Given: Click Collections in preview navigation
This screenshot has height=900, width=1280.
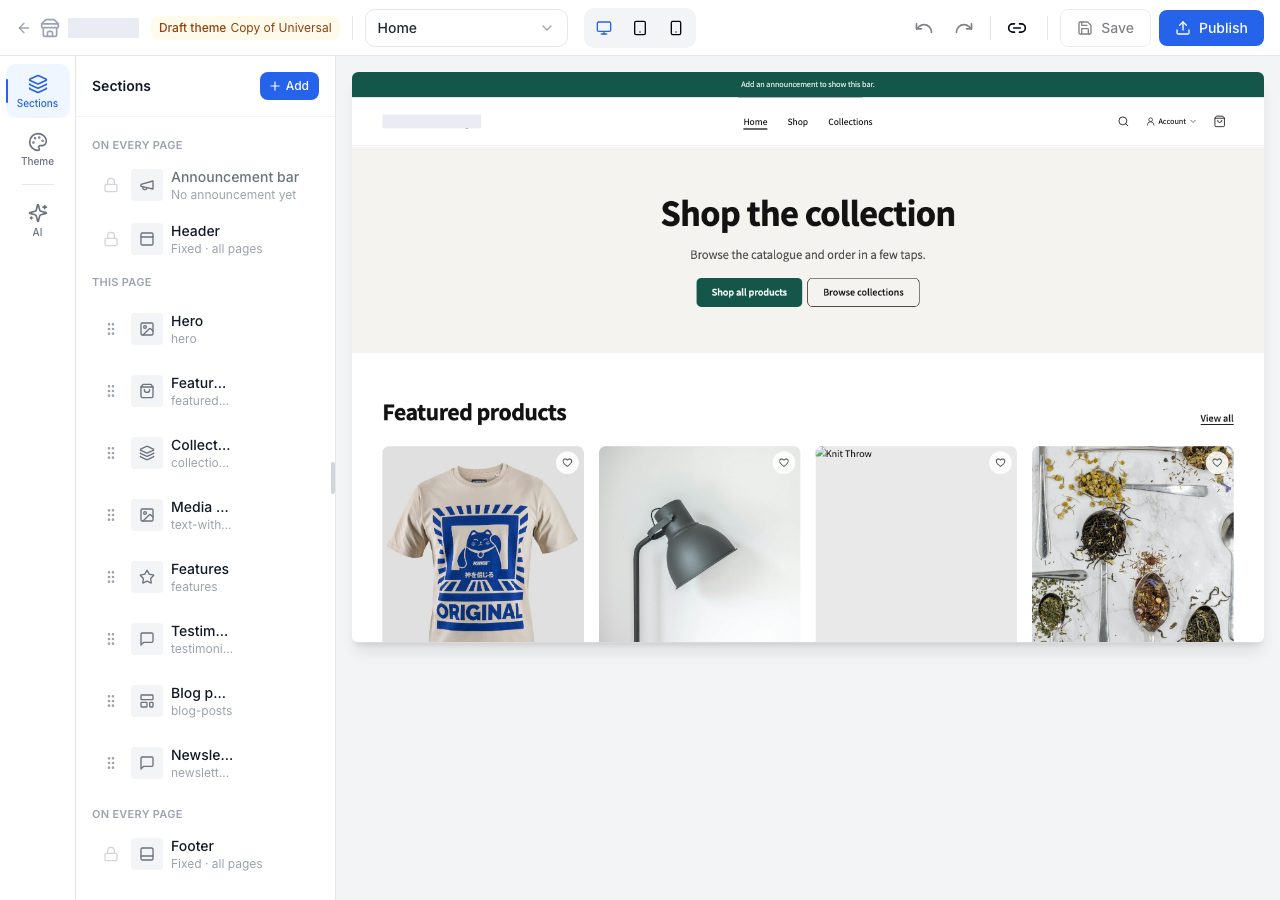Looking at the screenshot, I should click(x=850, y=122).
